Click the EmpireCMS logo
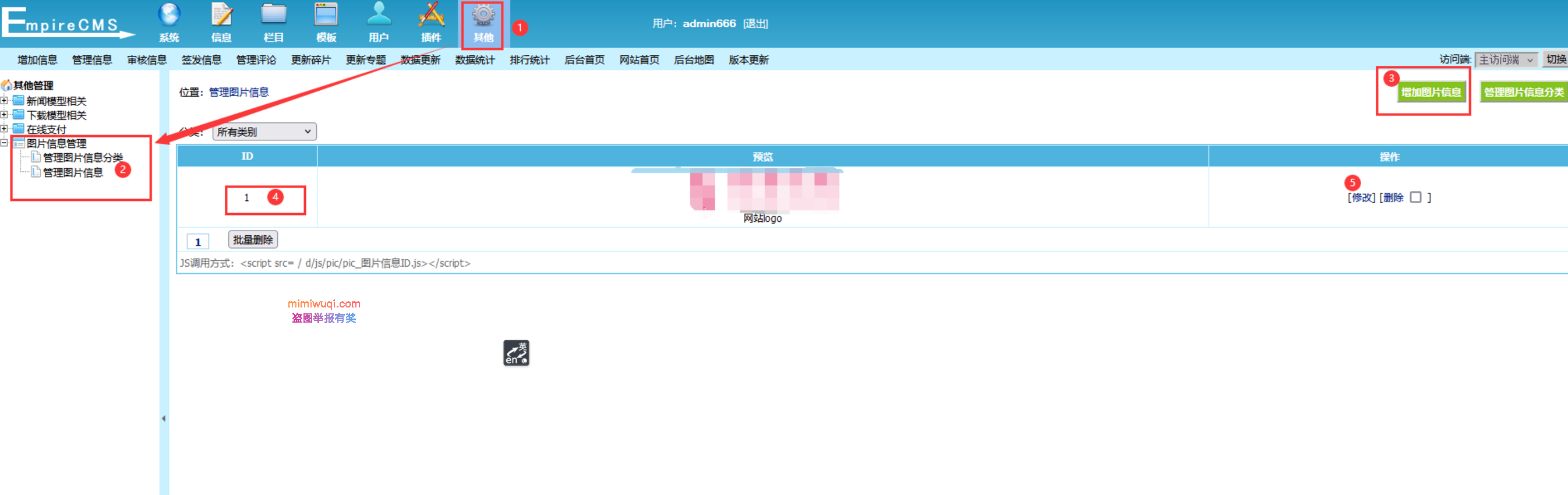Viewport: 1568px width, 495px height. 67,23
